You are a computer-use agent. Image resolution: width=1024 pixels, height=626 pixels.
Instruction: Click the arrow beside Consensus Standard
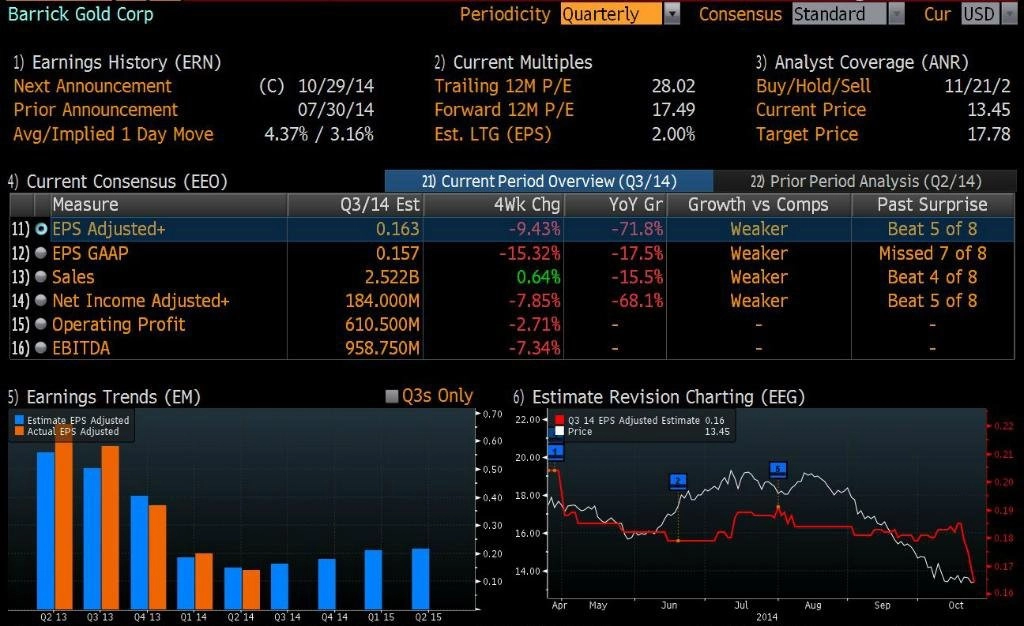[x=897, y=14]
